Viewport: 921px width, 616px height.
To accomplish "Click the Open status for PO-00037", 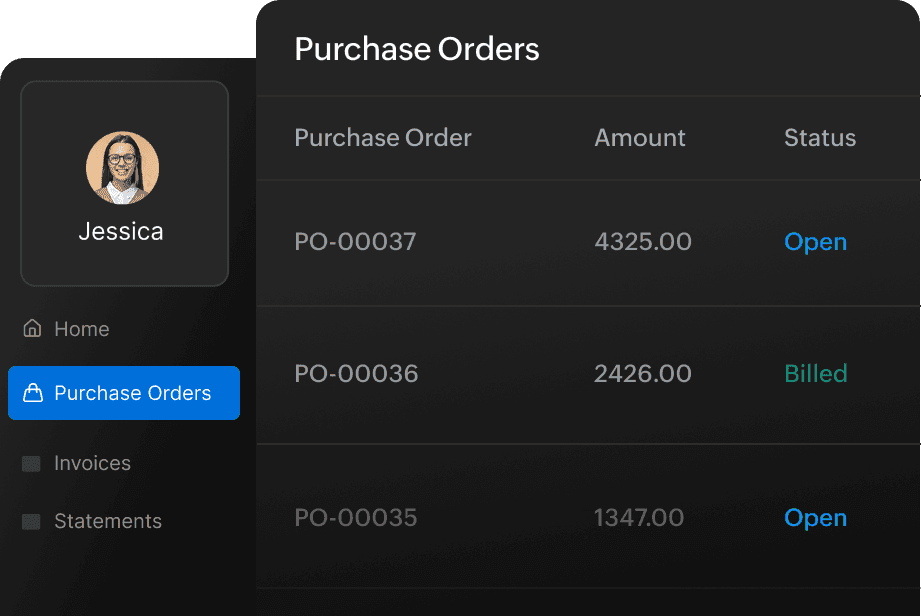I will coord(815,242).
